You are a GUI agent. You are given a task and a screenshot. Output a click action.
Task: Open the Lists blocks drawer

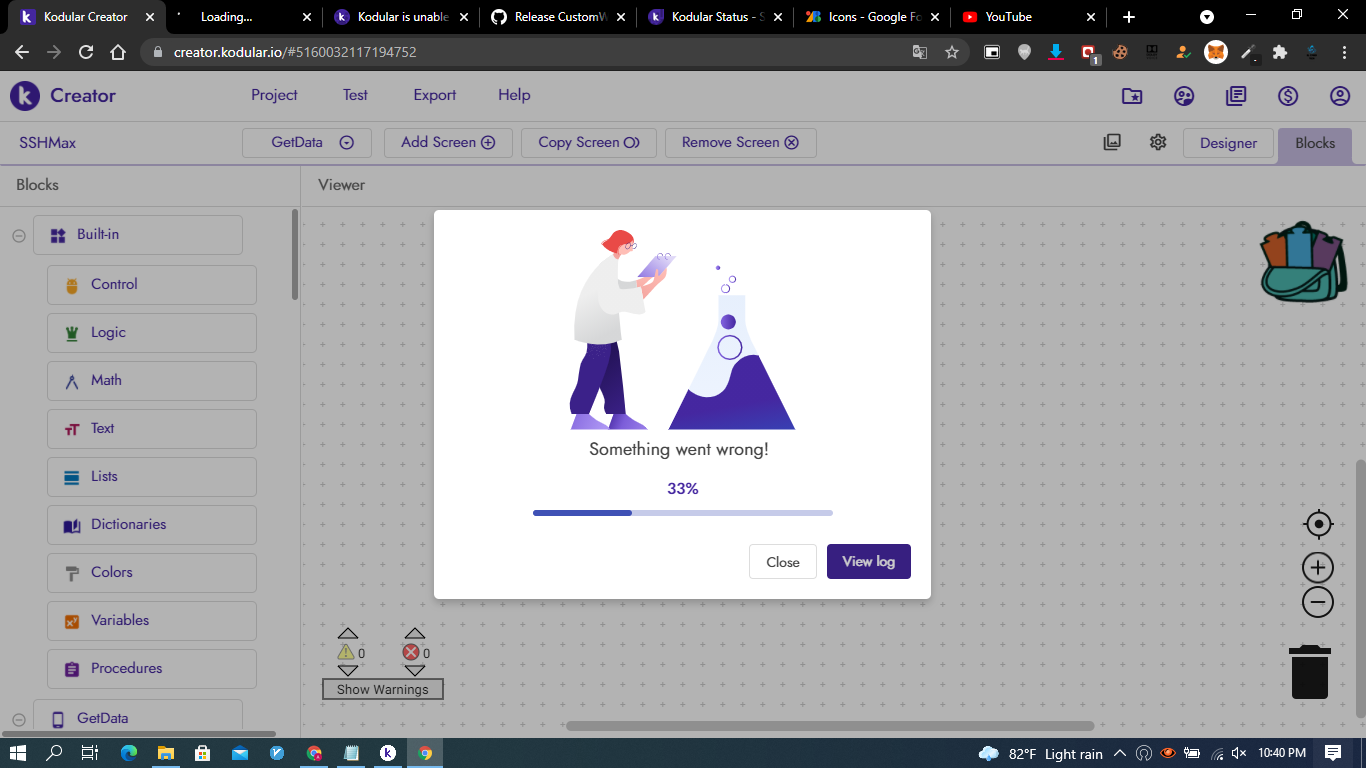click(x=152, y=476)
